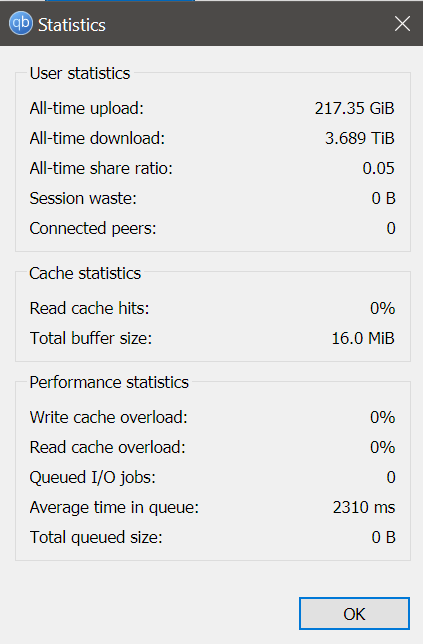Click the Connected peers label
This screenshot has height=644, width=423.
(x=93, y=228)
